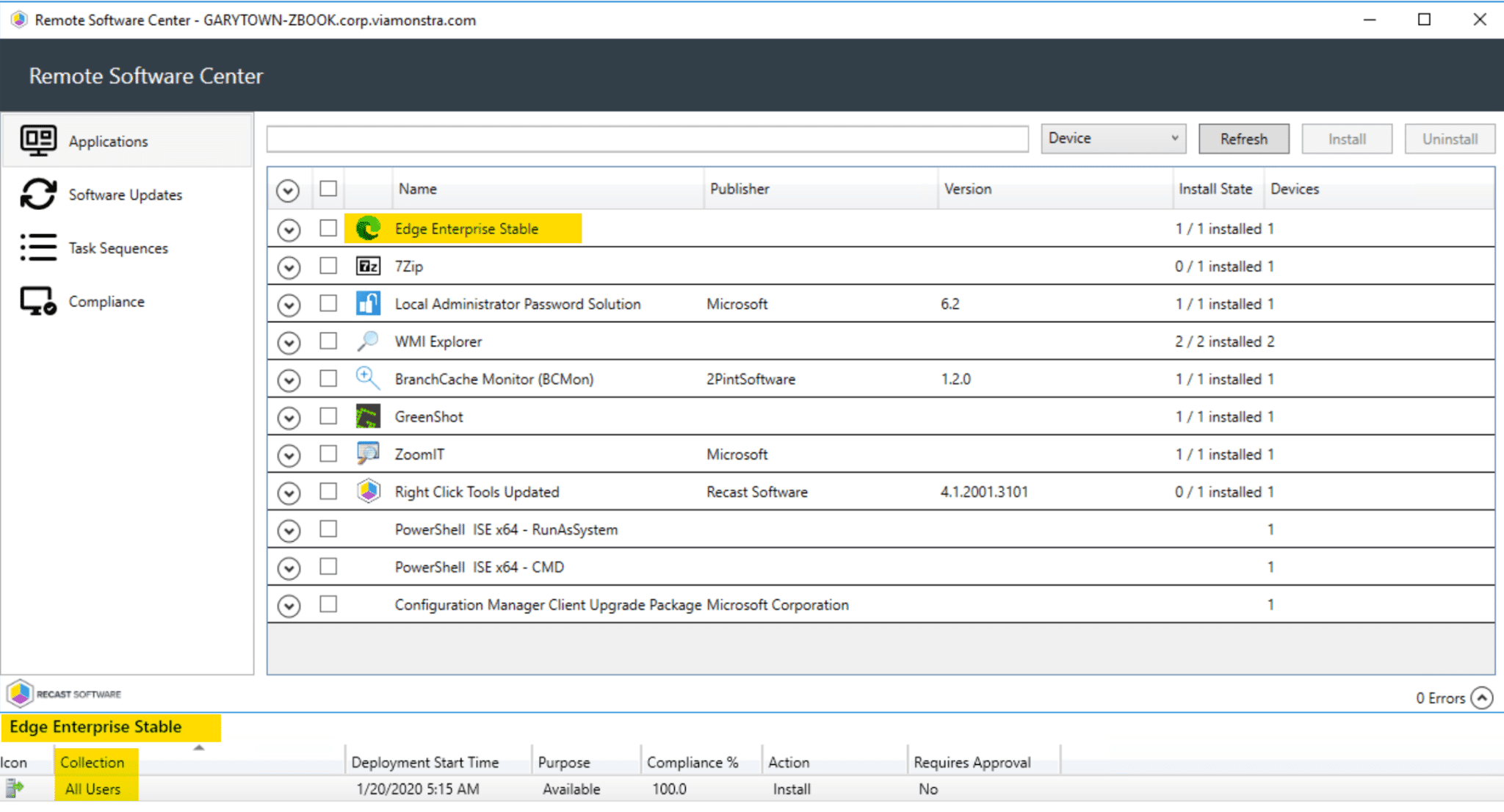Screen dimensions: 1504x812
Task: Click the 7Zip application icon
Action: (x=368, y=267)
